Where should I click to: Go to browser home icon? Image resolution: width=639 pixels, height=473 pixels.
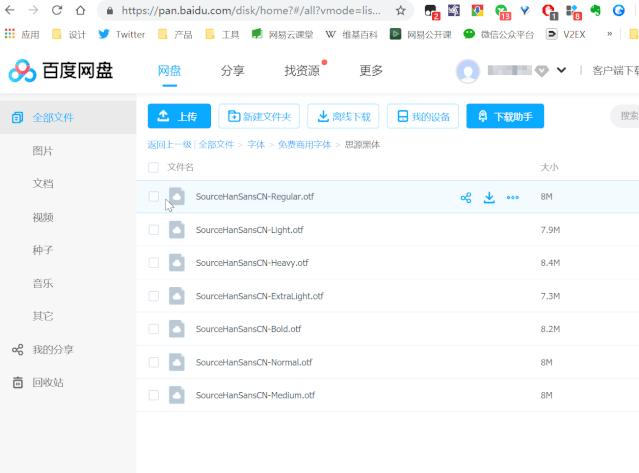[80, 10]
